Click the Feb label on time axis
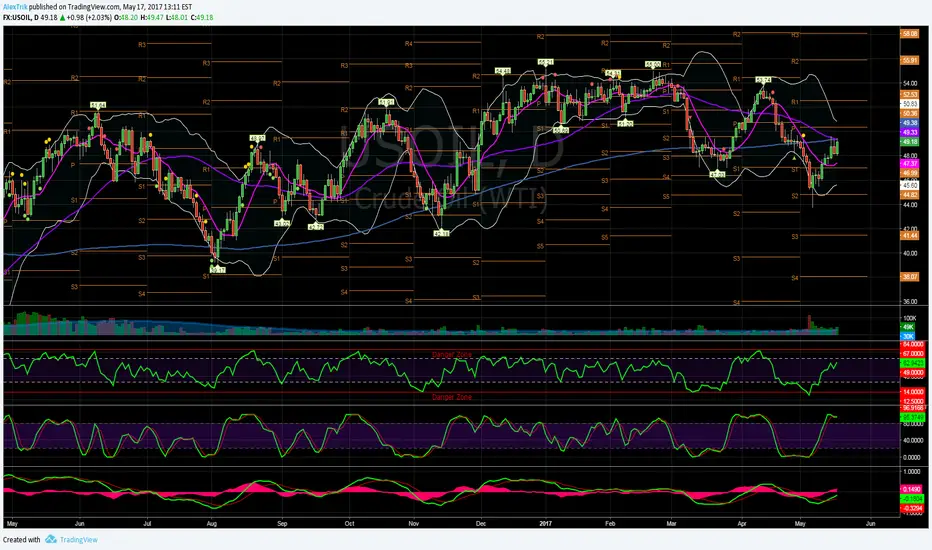932x550 pixels. 610,524
